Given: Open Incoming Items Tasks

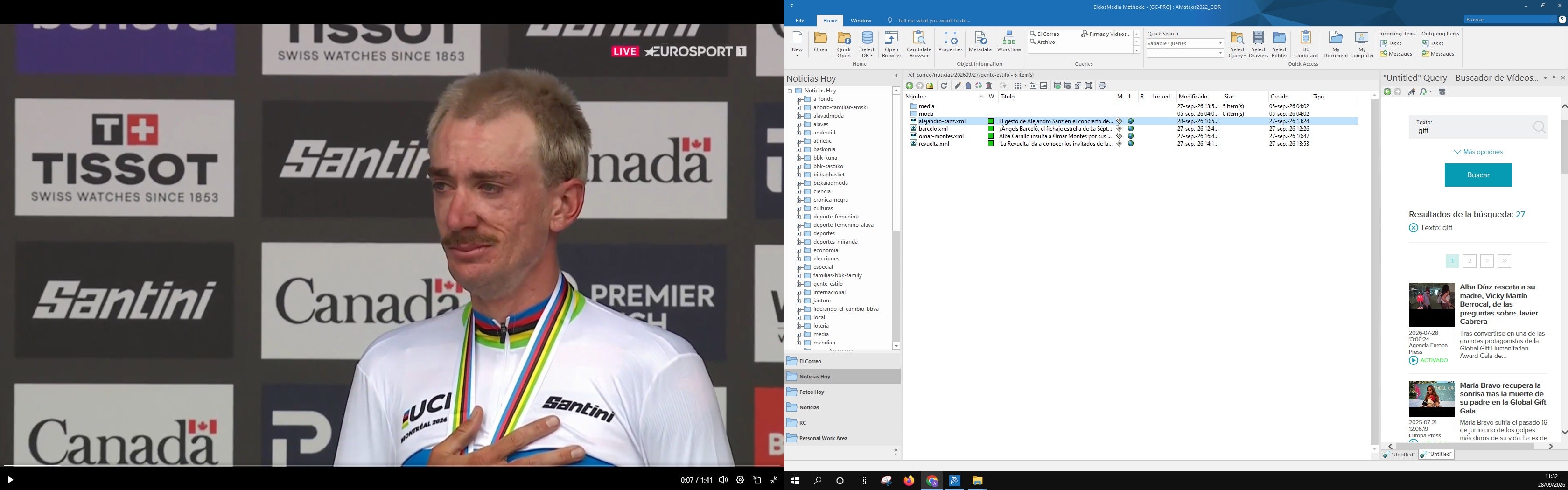Looking at the screenshot, I should (x=1392, y=44).
